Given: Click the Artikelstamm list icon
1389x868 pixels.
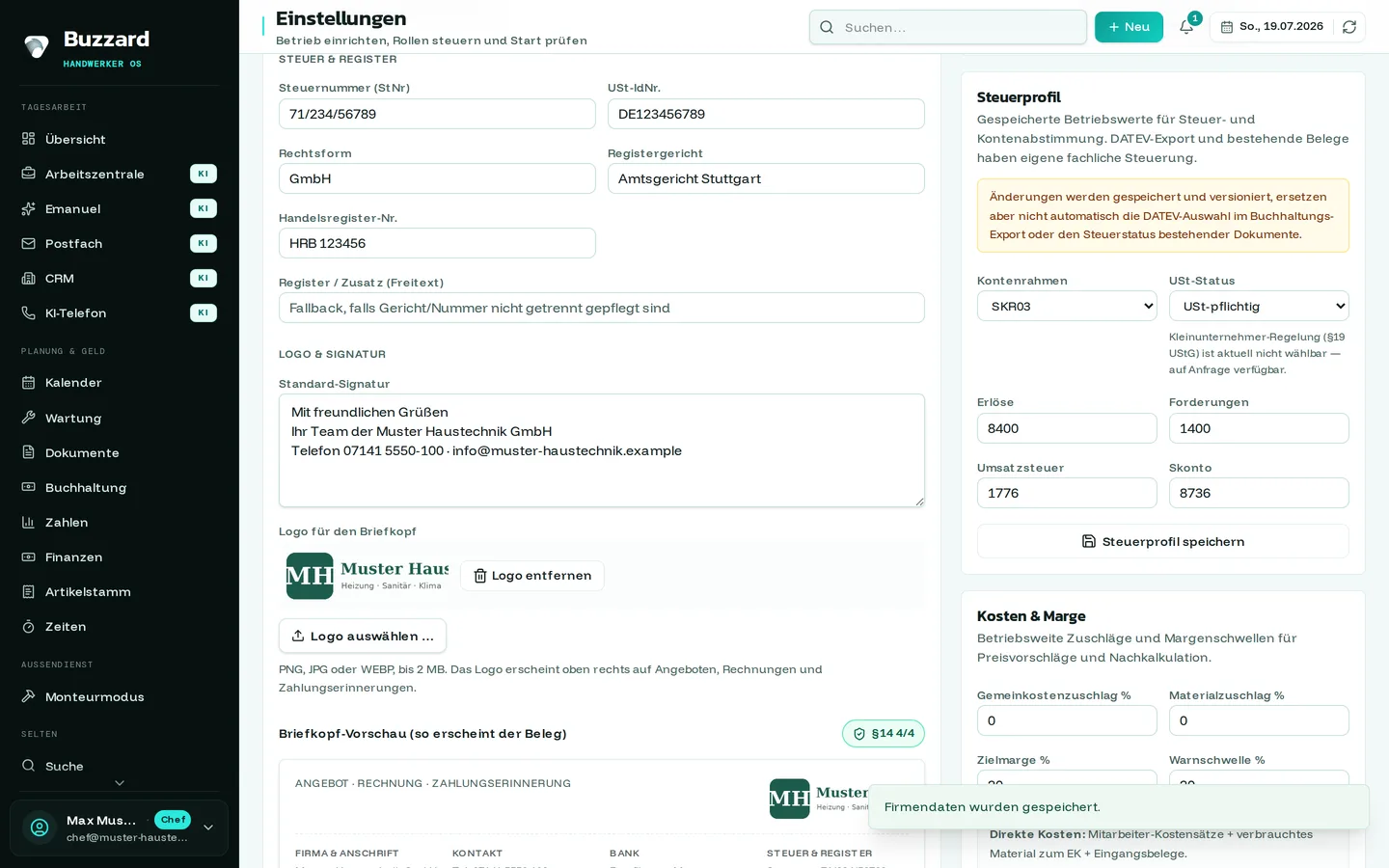Looking at the screenshot, I should tap(29, 591).
